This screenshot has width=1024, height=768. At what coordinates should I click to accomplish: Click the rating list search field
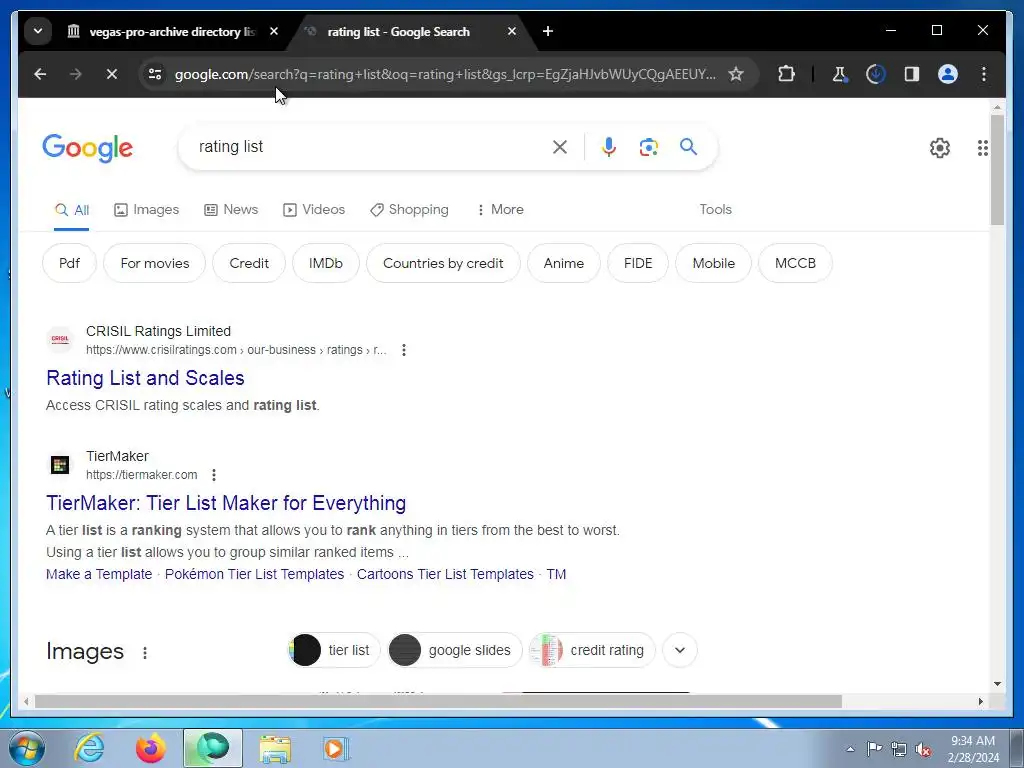click(x=369, y=147)
